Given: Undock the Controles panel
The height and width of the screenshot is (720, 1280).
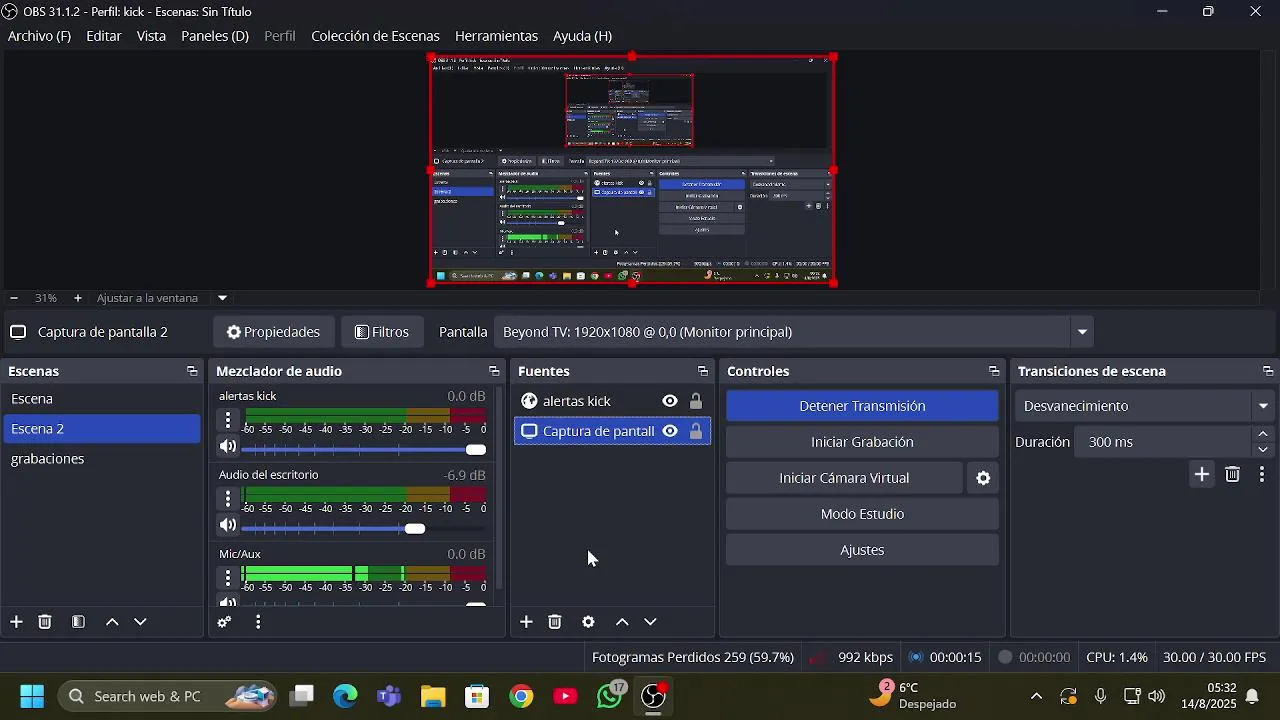Looking at the screenshot, I should click(x=994, y=371).
